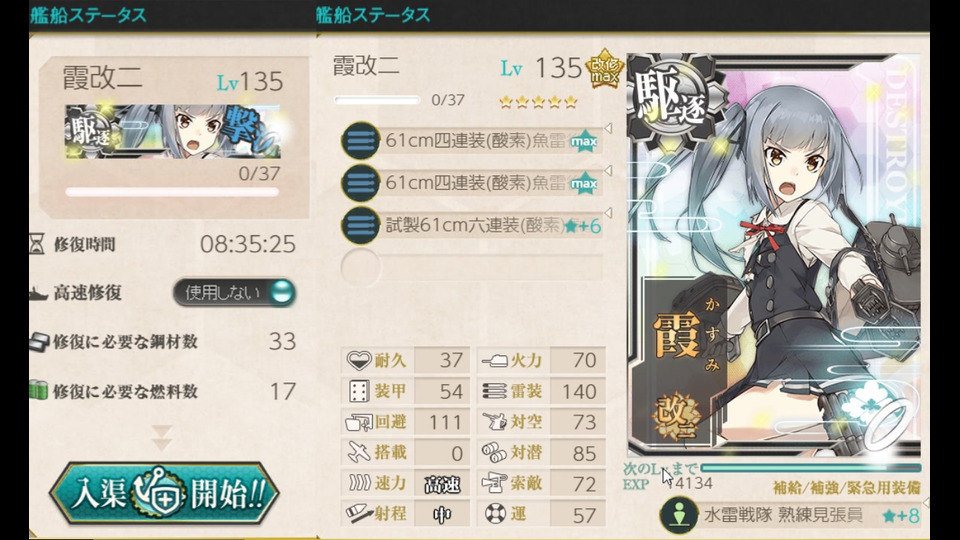Click the torpedo icon on the first equipment slot

[x=361, y=141]
